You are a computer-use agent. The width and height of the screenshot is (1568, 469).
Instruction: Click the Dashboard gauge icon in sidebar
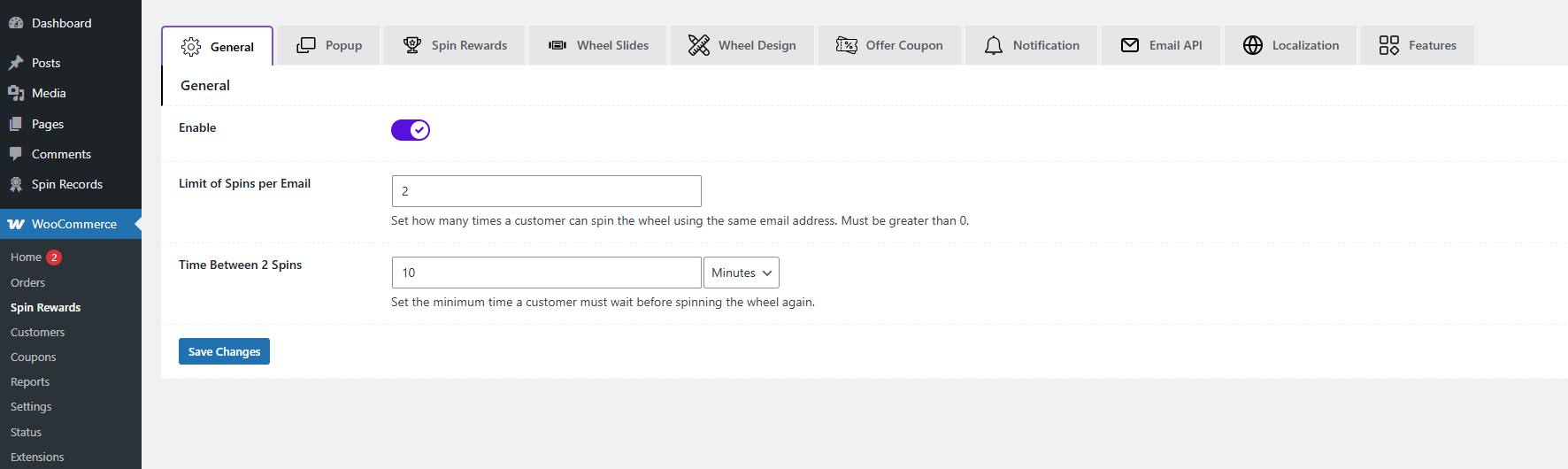tap(16, 23)
